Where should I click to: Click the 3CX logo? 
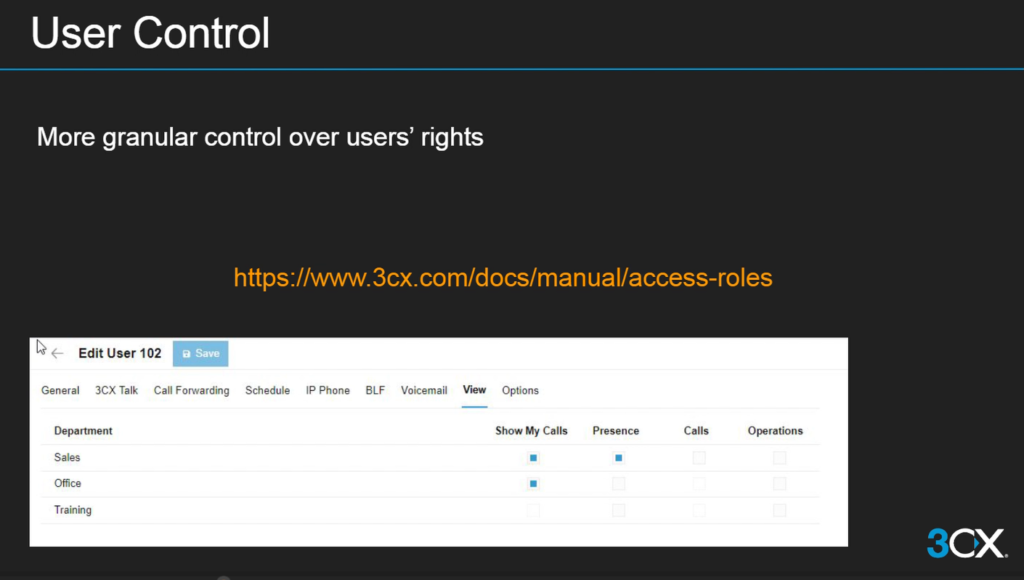pyautogui.click(x=965, y=543)
